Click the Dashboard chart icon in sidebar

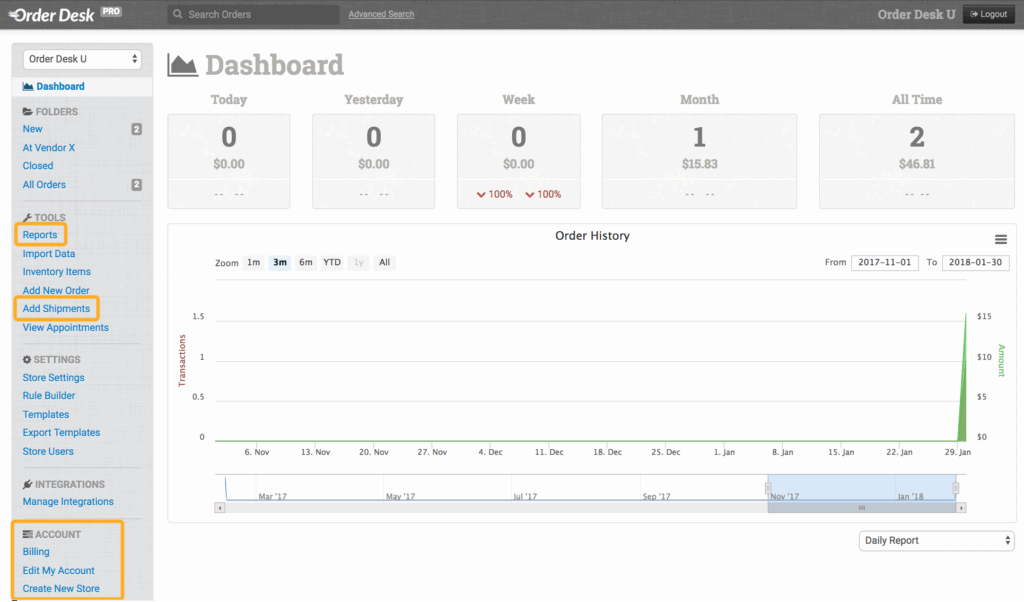pyautogui.click(x=29, y=87)
